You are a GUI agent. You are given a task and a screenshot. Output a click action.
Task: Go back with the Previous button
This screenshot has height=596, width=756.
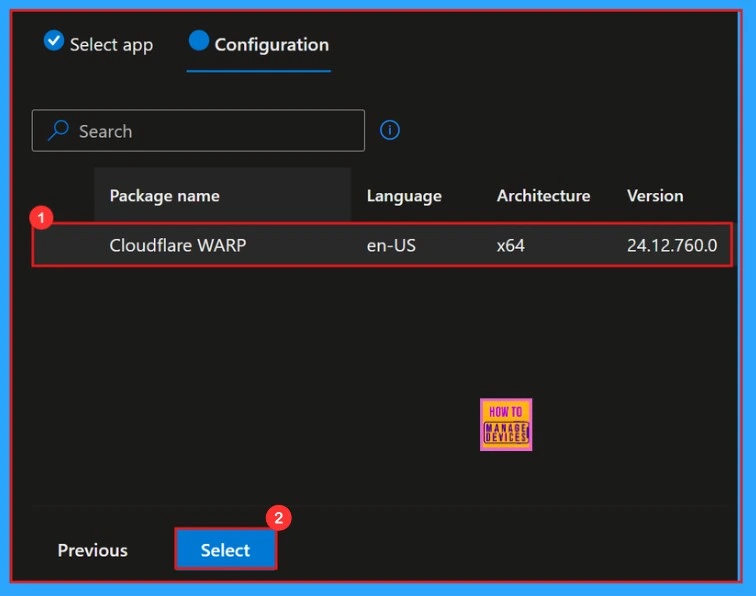tap(93, 550)
